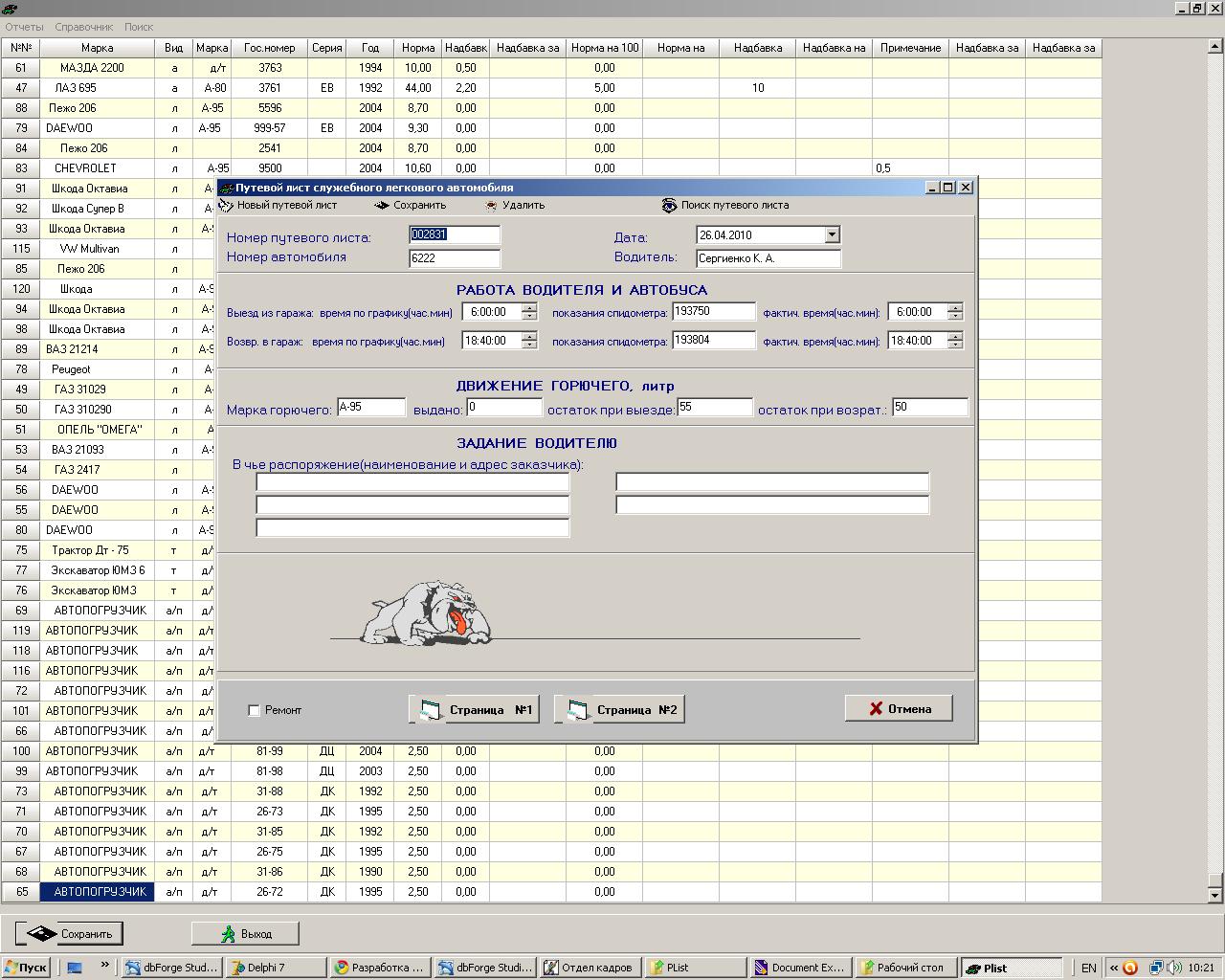This screenshot has height=980, width=1225.
Task: Switch to Delphi 7 in the taskbar
Action: (x=276, y=968)
